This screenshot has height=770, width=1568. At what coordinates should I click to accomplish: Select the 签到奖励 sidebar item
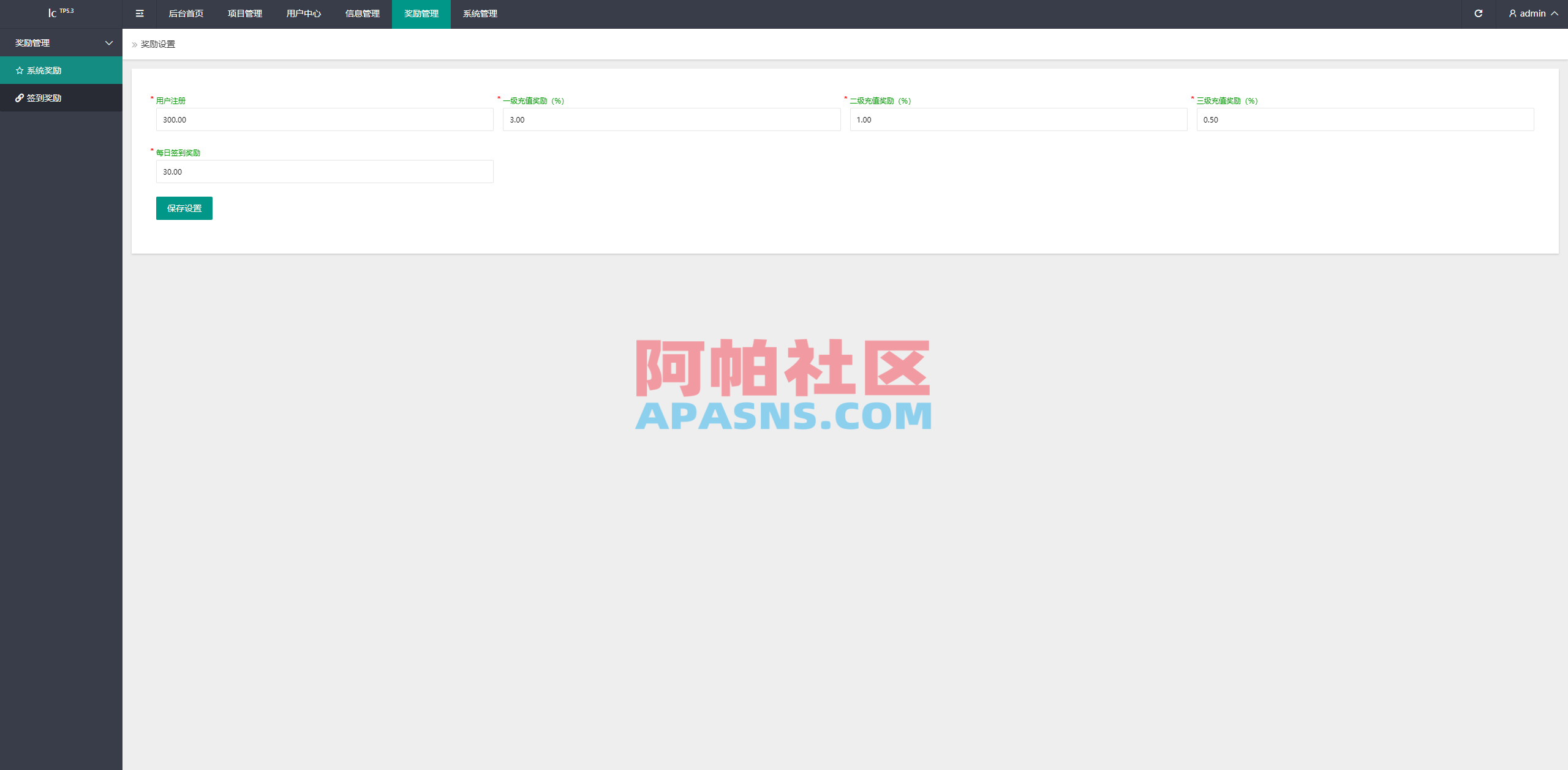click(44, 97)
